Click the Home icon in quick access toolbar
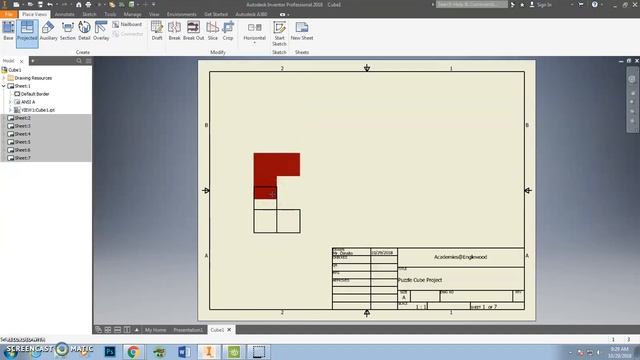This screenshot has width=640, height=360. coord(79,4)
